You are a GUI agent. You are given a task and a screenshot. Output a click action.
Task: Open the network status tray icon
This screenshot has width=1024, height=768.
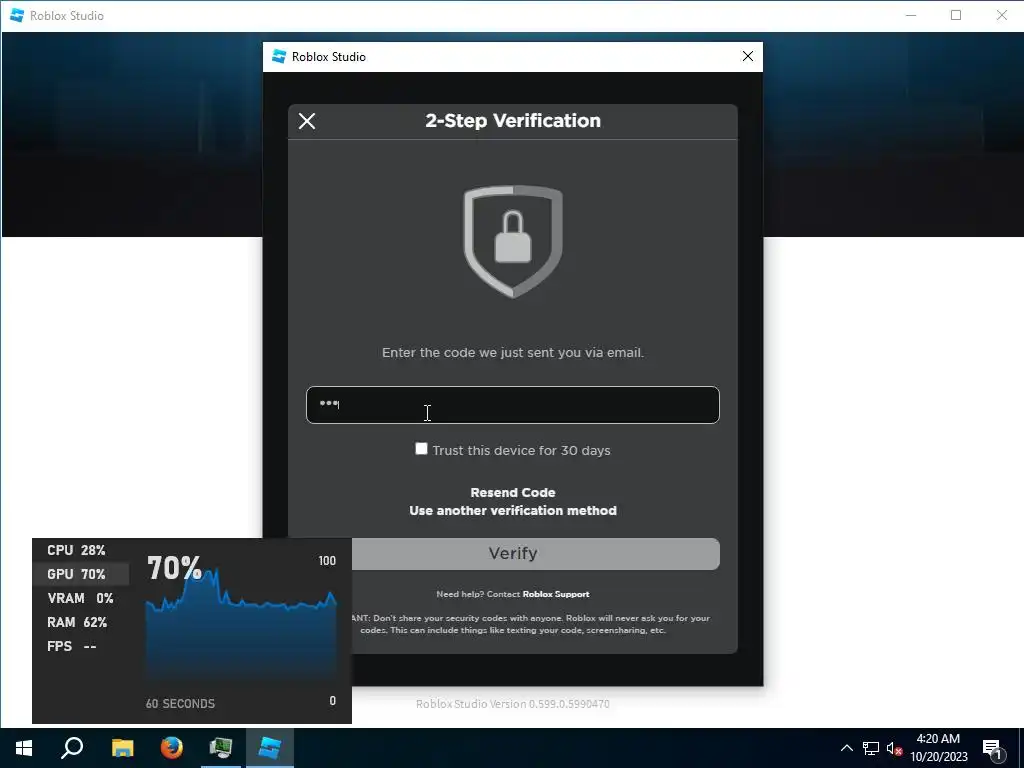point(871,748)
